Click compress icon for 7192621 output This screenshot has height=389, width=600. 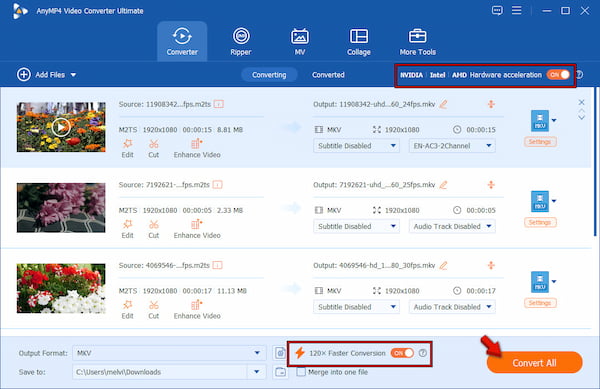tap(491, 185)
